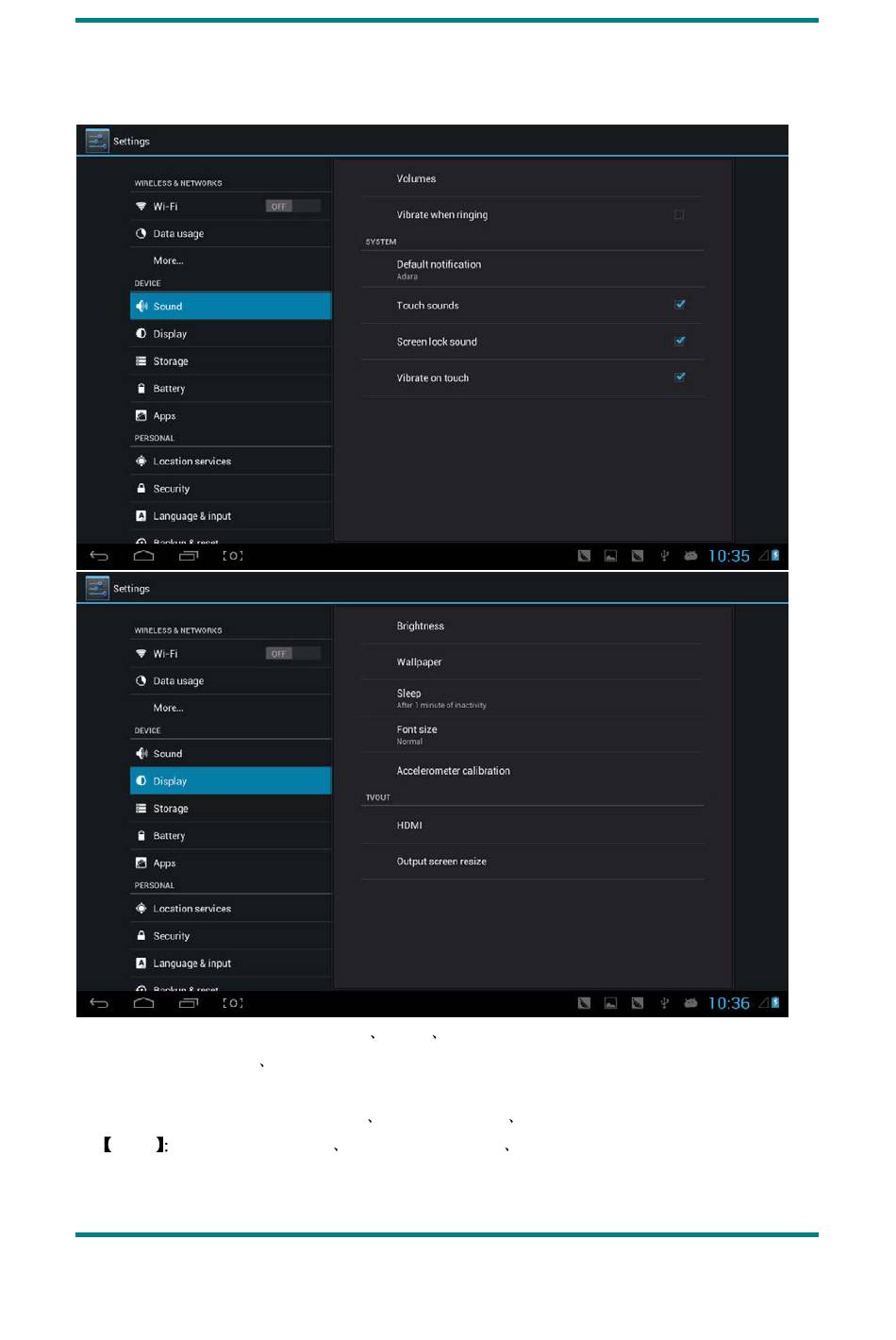The image size is (896, 1340).
Task: Open Output screen resize
Action: point(532,862)
